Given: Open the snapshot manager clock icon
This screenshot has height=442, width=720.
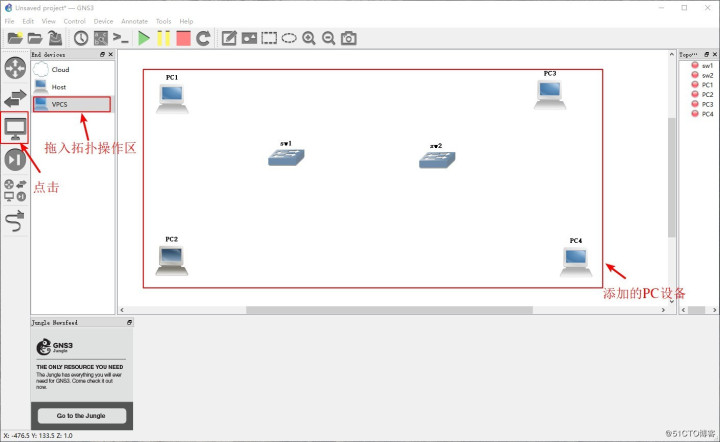Looking at the screenshot, I should [x=81, y=38].
